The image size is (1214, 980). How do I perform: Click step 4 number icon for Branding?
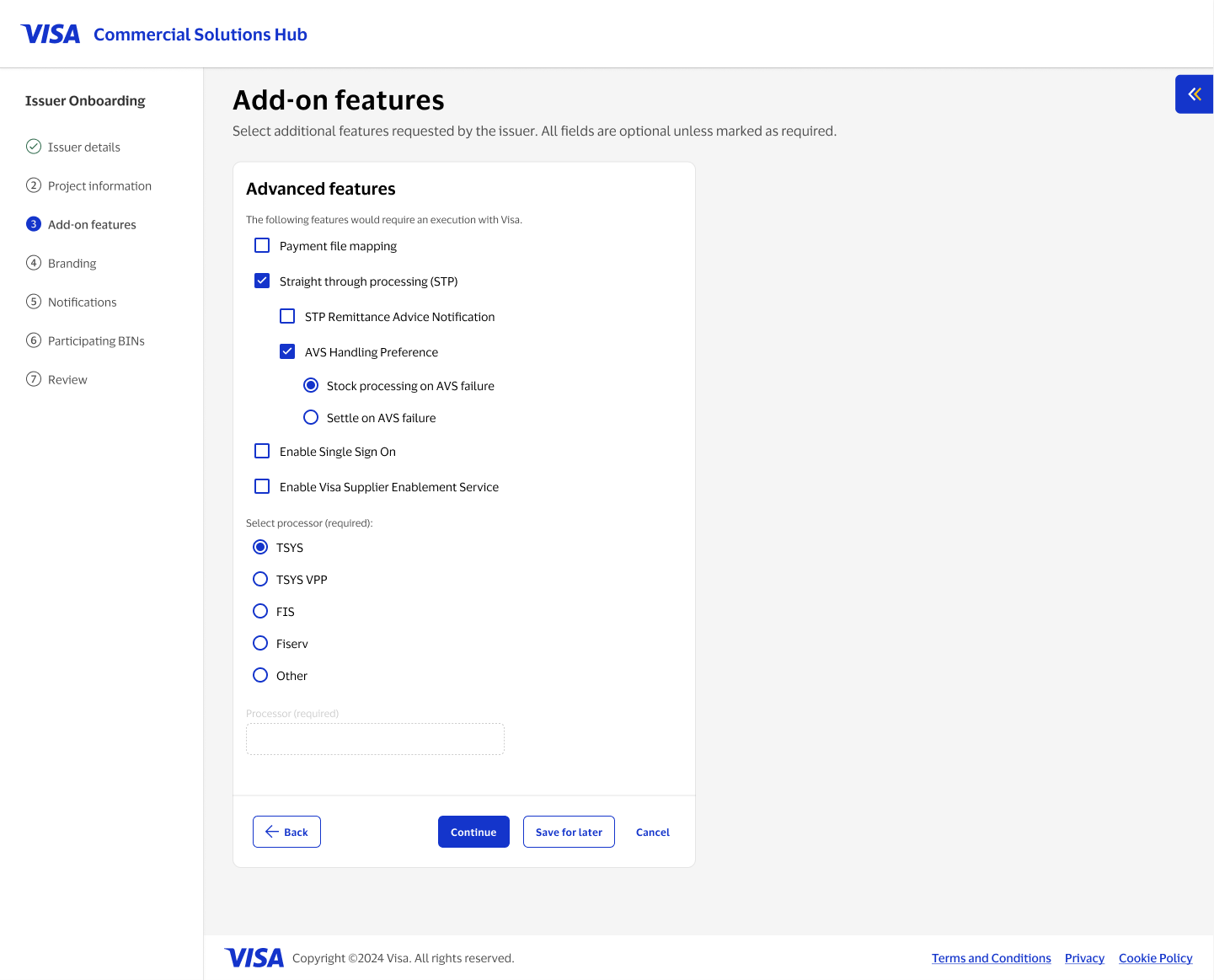[x=34, y=263]
